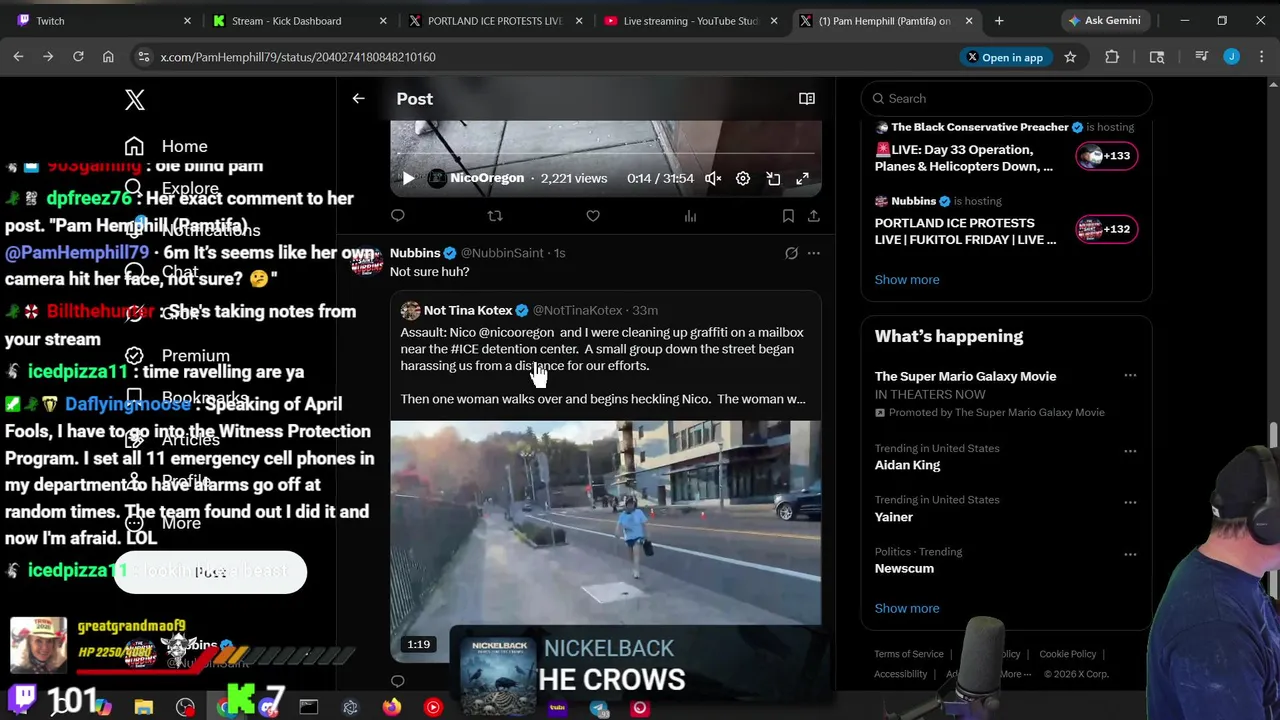Like the post with the heart icon

tap(593, 215)
